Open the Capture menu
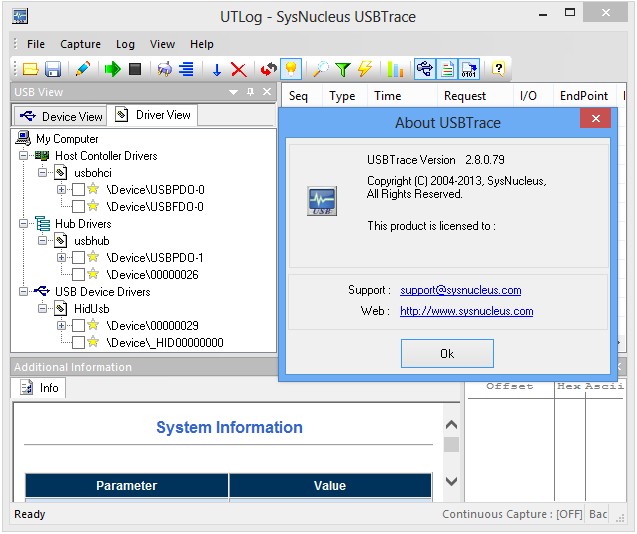 (x=80, y=44)
